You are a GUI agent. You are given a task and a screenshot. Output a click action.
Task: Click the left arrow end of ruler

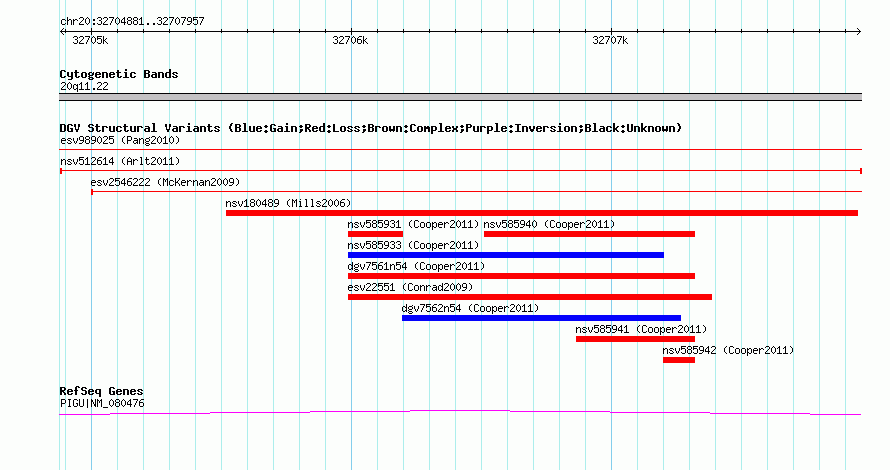click(x=62, y=31)
